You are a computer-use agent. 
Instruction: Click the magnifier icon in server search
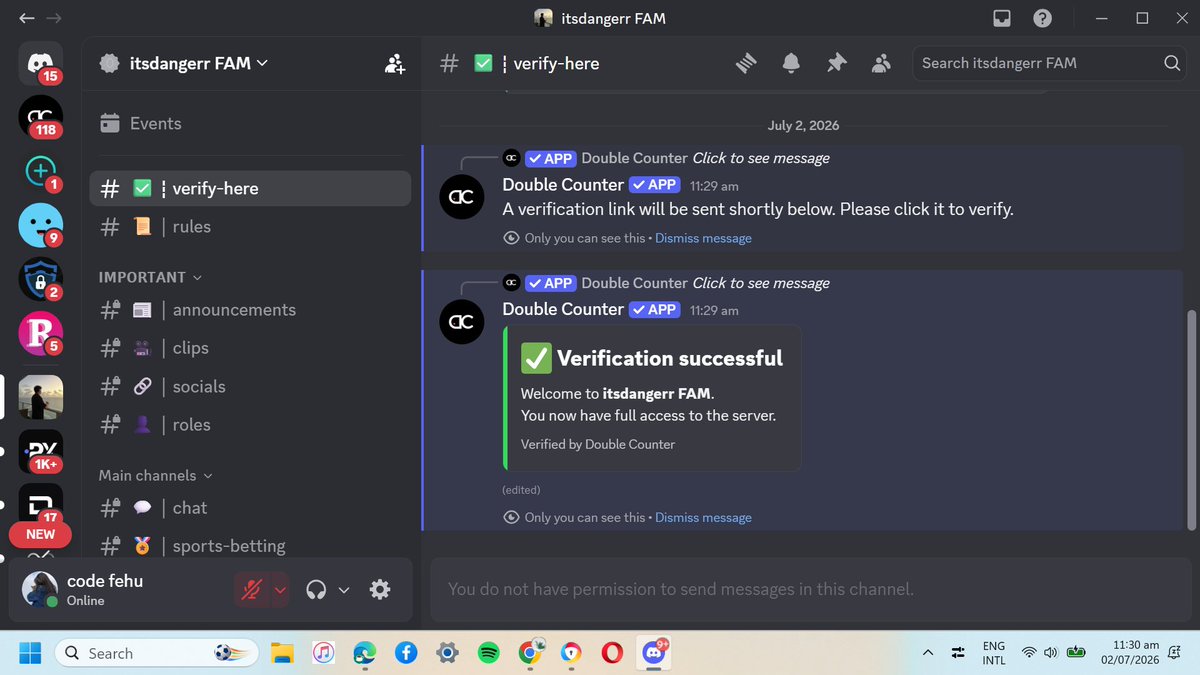[1172, 63]
